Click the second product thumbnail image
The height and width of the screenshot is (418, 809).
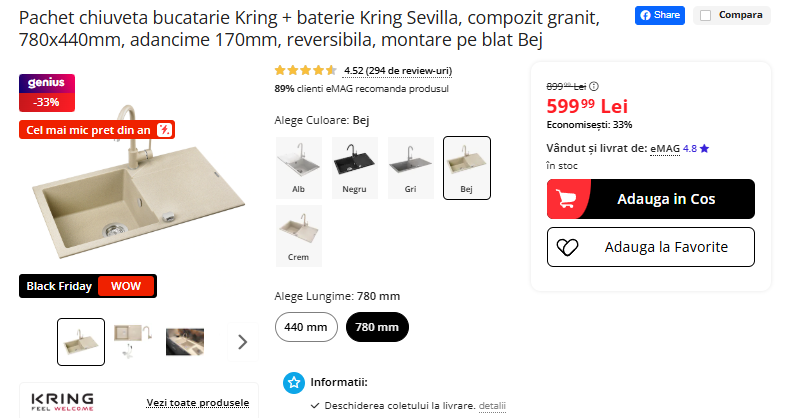click(133, 342)
